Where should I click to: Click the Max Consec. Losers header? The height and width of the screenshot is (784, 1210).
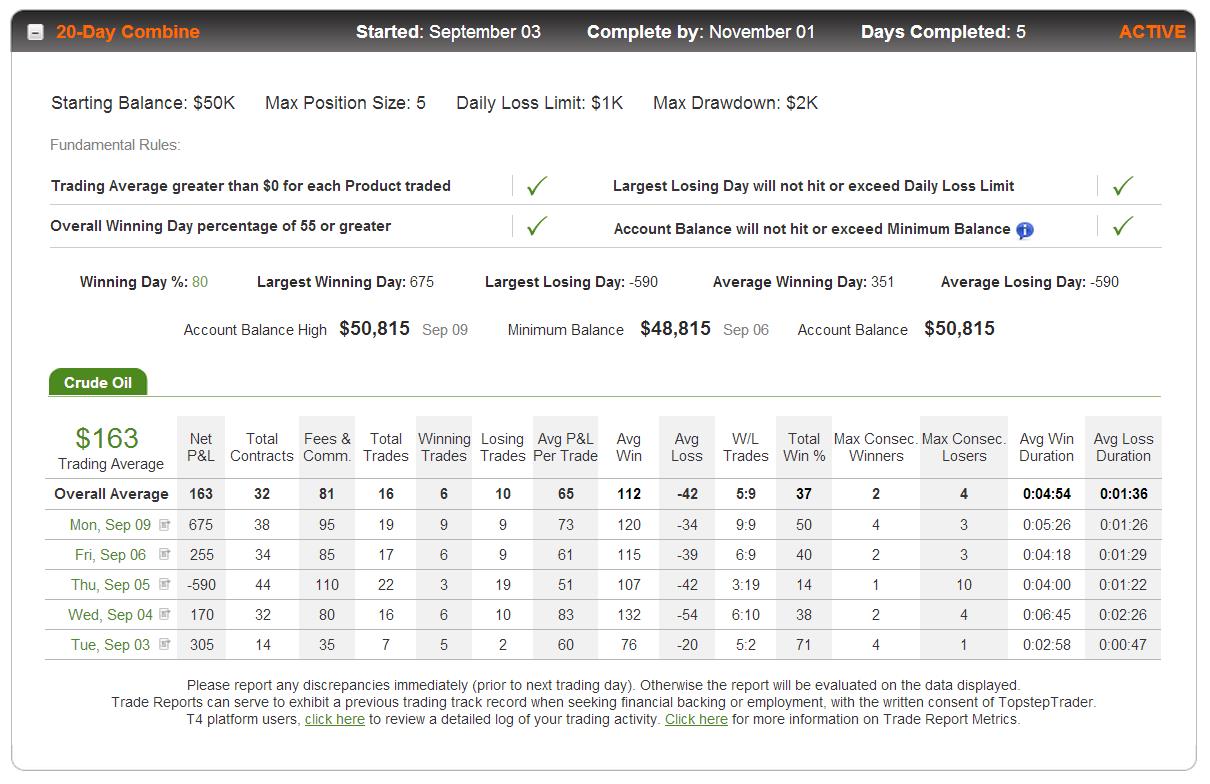(x=964, y=447)
